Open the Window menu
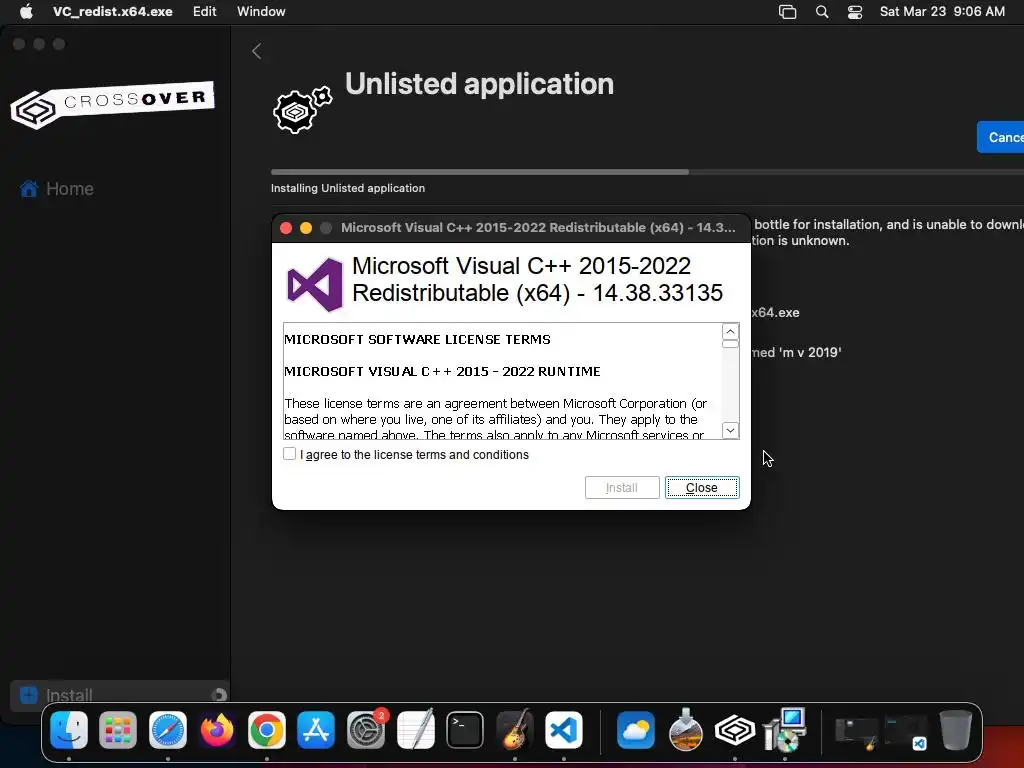 (x=261, y=11)
